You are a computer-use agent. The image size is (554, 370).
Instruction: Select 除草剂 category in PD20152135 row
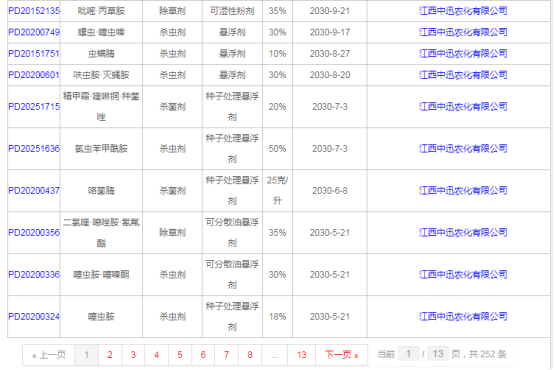(x=172, y=11)
